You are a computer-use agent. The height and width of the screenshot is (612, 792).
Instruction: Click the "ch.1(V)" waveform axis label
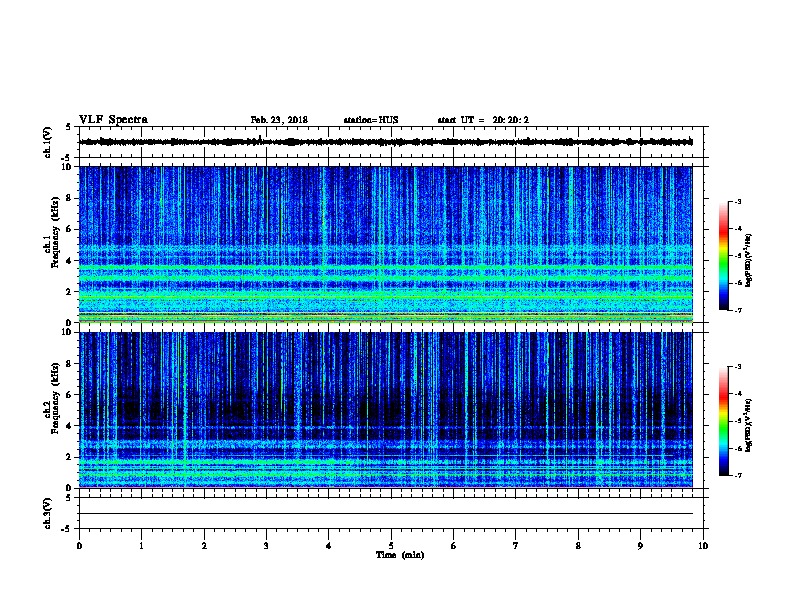click(48, 142)
